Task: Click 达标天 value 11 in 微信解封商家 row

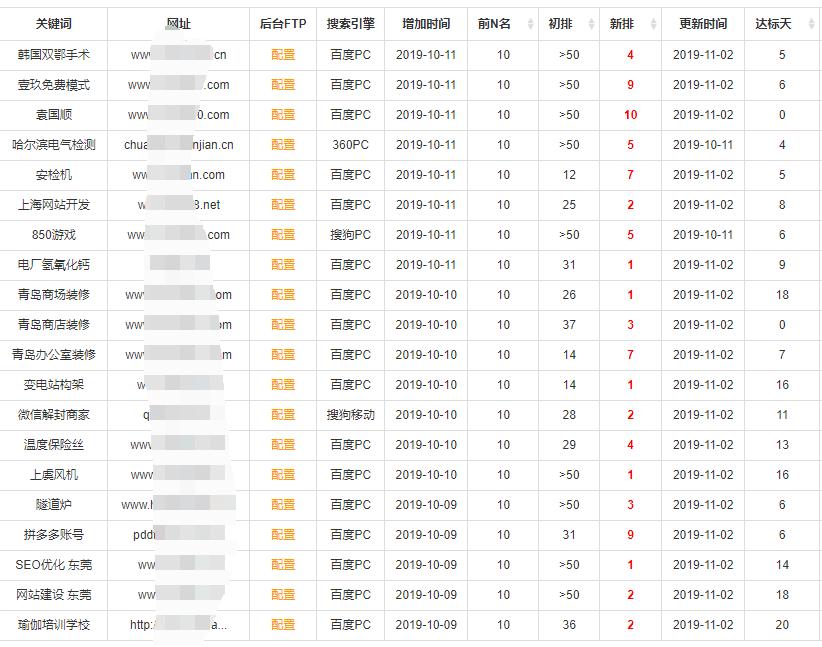Action: tap(782, 415)
